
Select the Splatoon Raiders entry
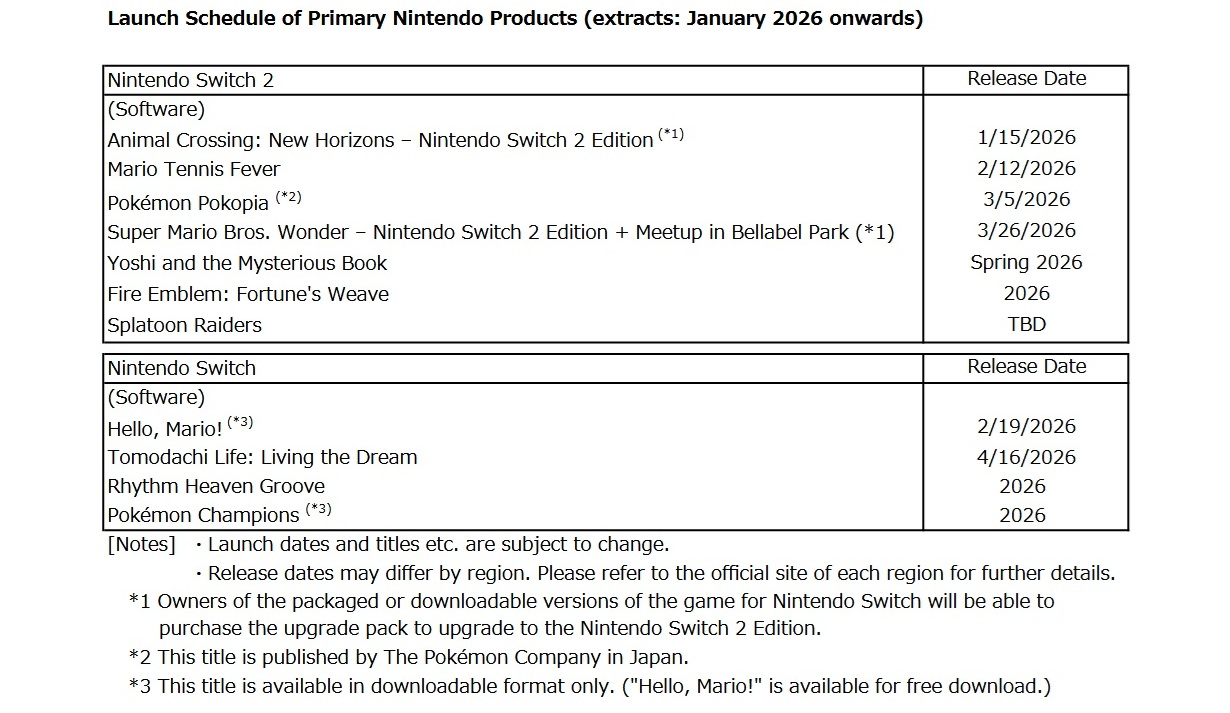point(185,325)
